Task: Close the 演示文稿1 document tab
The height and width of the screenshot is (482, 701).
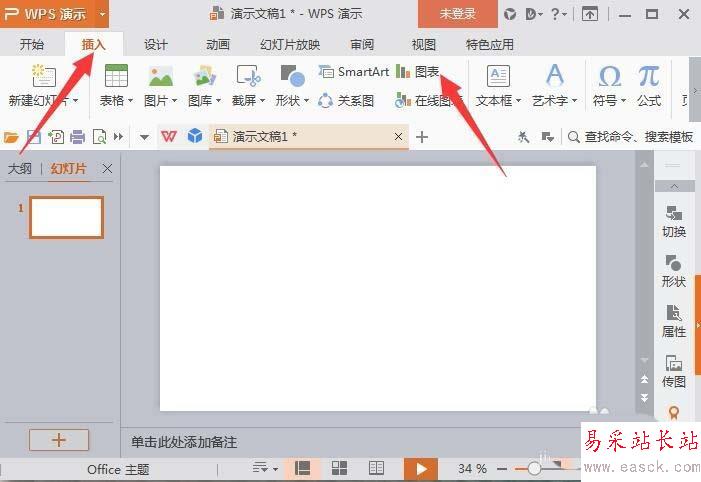Action: (x=398, y=136)
